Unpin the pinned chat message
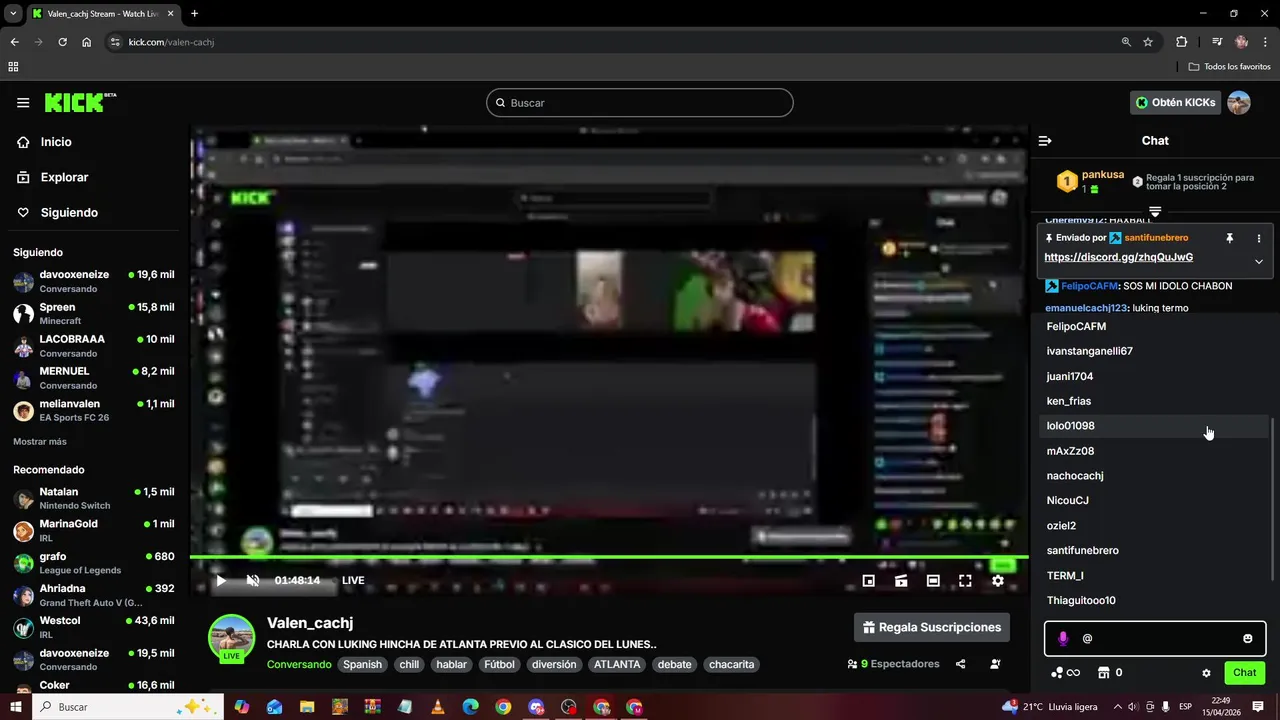This screenshot has width=1280, height=720. coord(1230,238)
